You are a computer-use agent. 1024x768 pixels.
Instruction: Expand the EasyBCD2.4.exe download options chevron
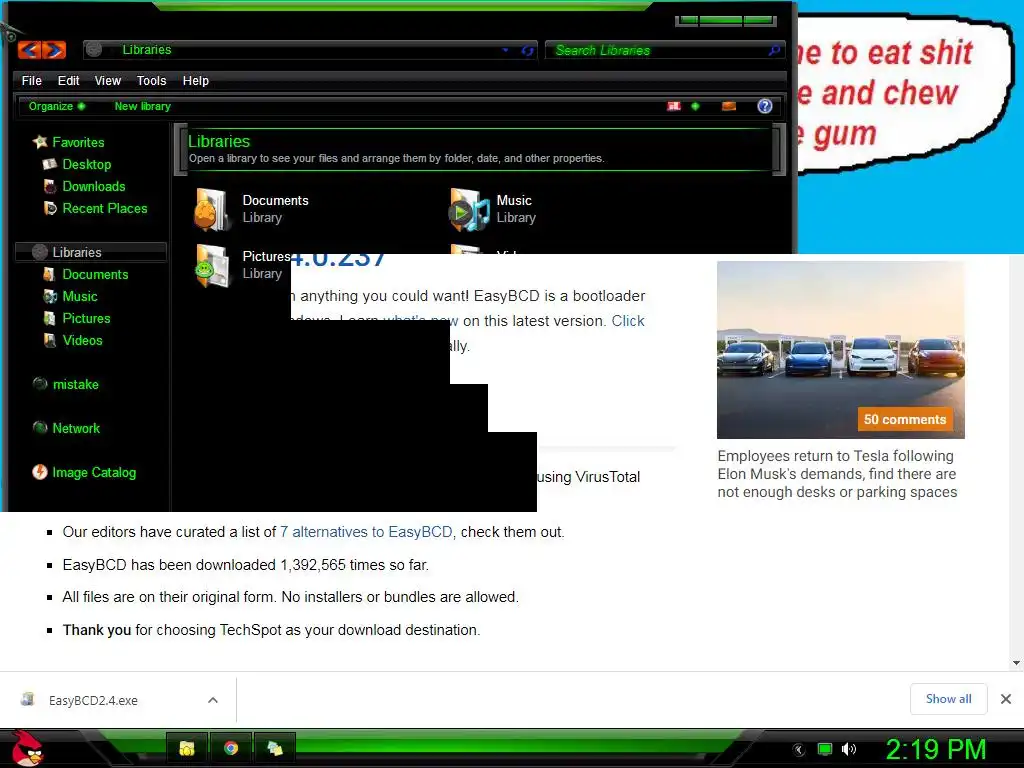(x=212, y=700)
